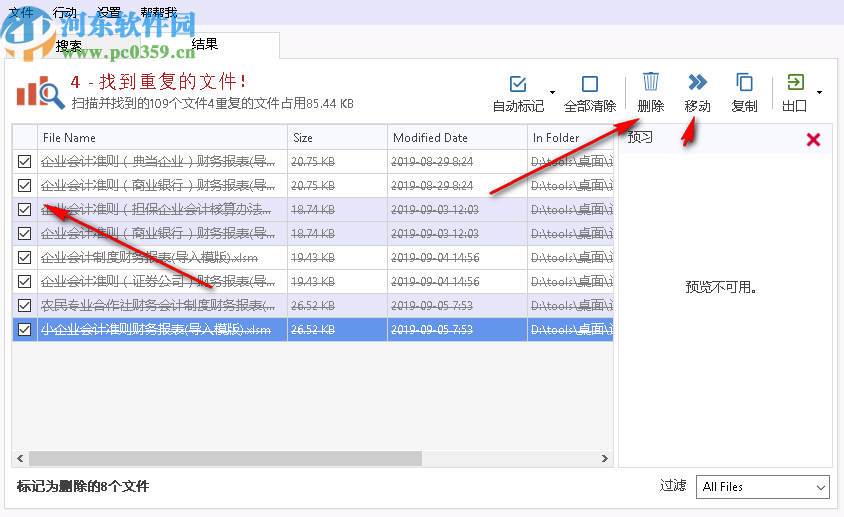Uncheck the 18.74 KB 商业银行 row checkbox
844x517 pixels.
24,233
